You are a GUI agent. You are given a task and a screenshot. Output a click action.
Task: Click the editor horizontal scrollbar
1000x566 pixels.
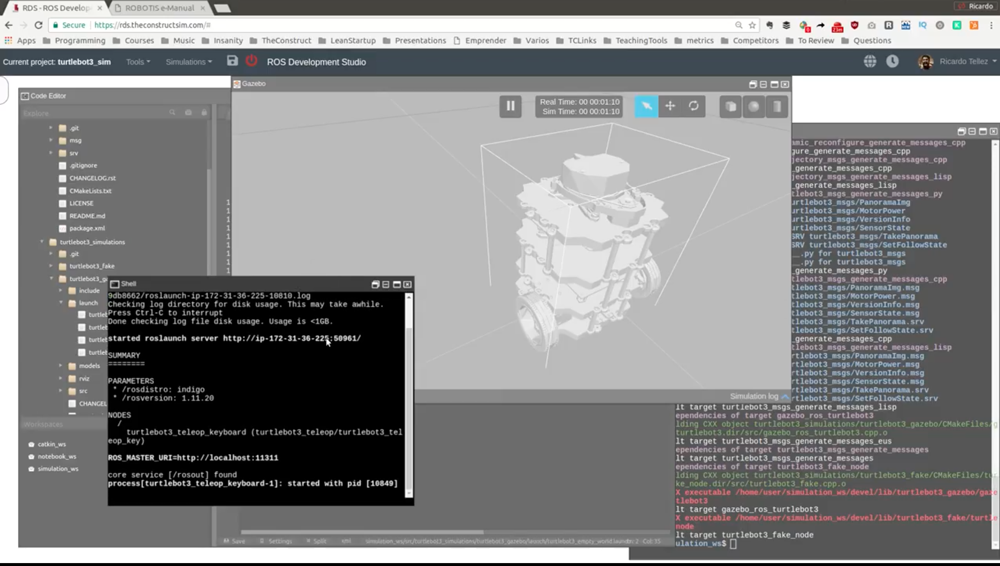362,532
